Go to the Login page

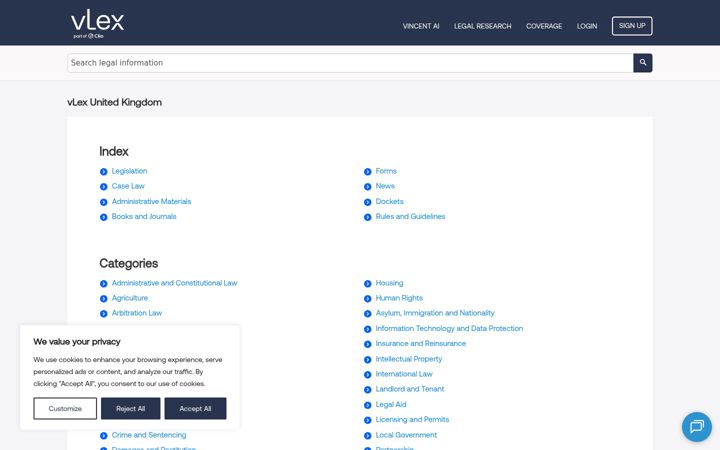tap(587, 26)
